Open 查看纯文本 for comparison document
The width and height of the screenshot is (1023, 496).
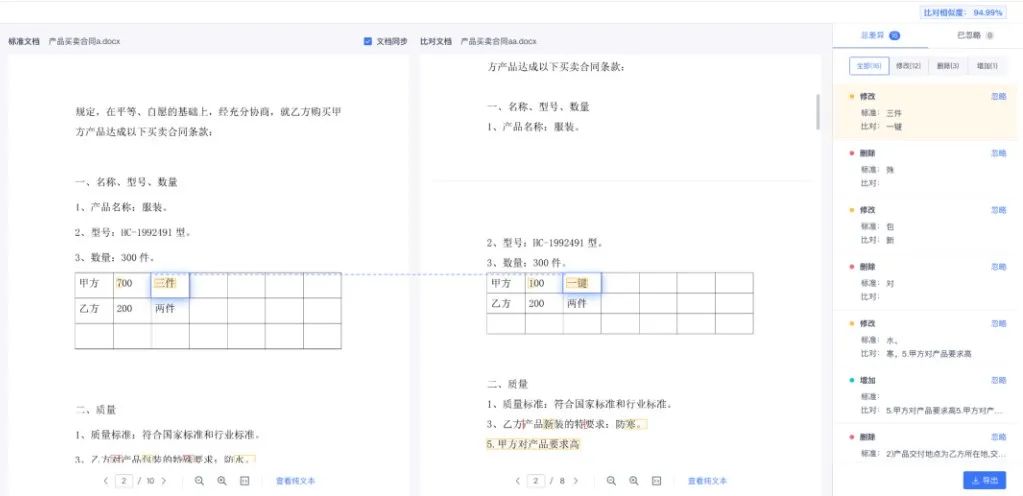[707, 481]
